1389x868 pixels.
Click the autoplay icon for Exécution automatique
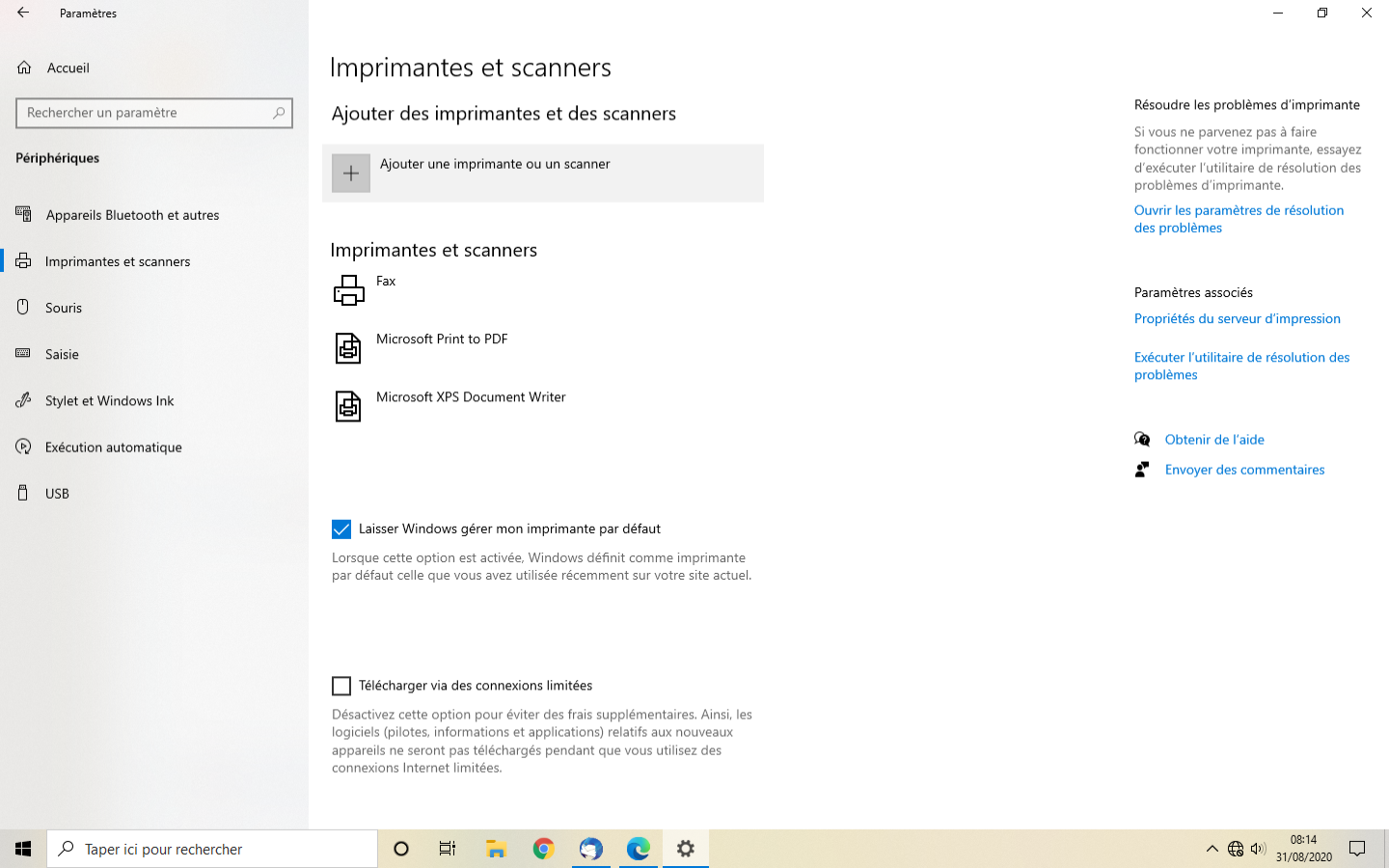(x=24, y=447)
